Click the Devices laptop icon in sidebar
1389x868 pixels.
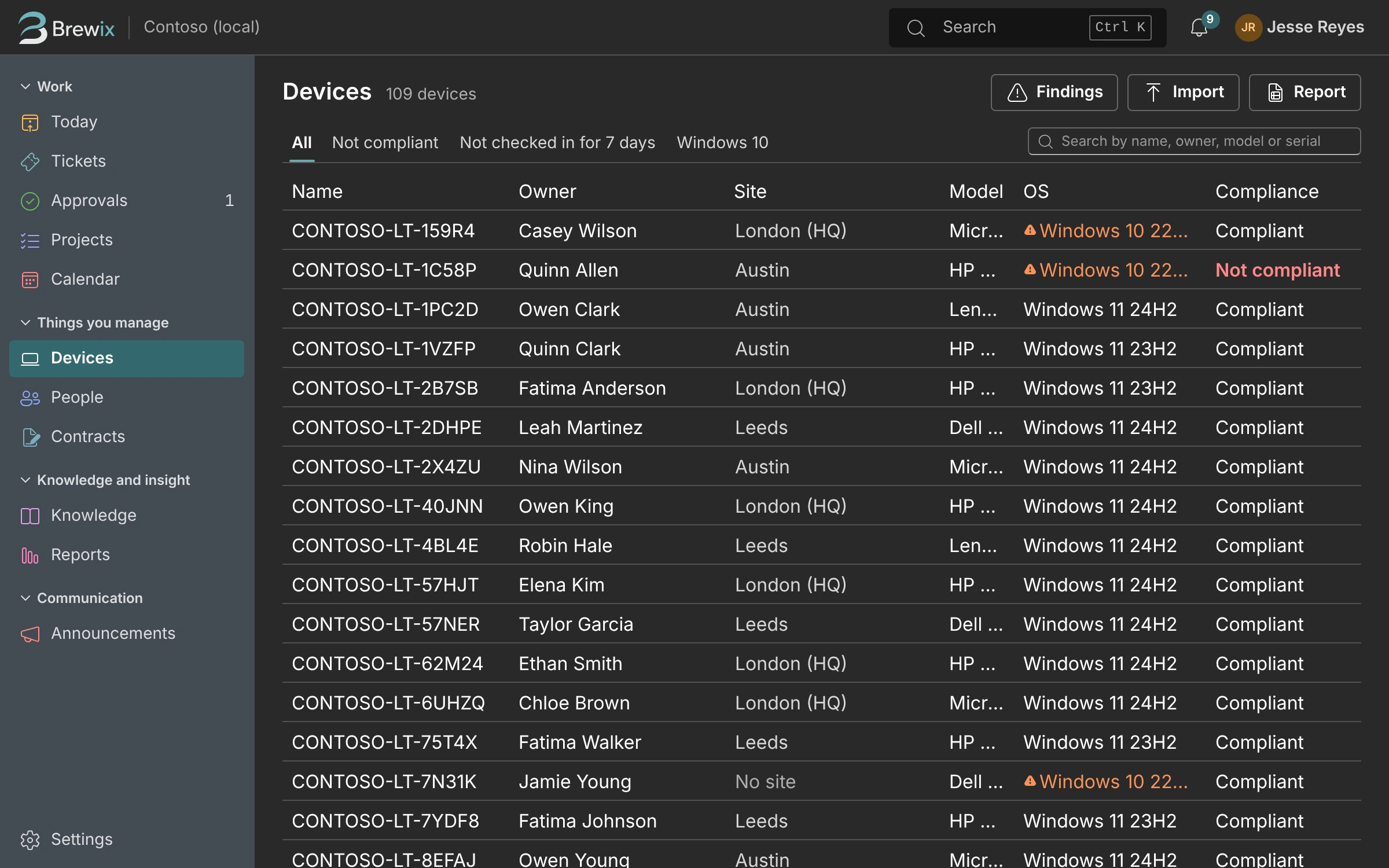pos(30,358)
